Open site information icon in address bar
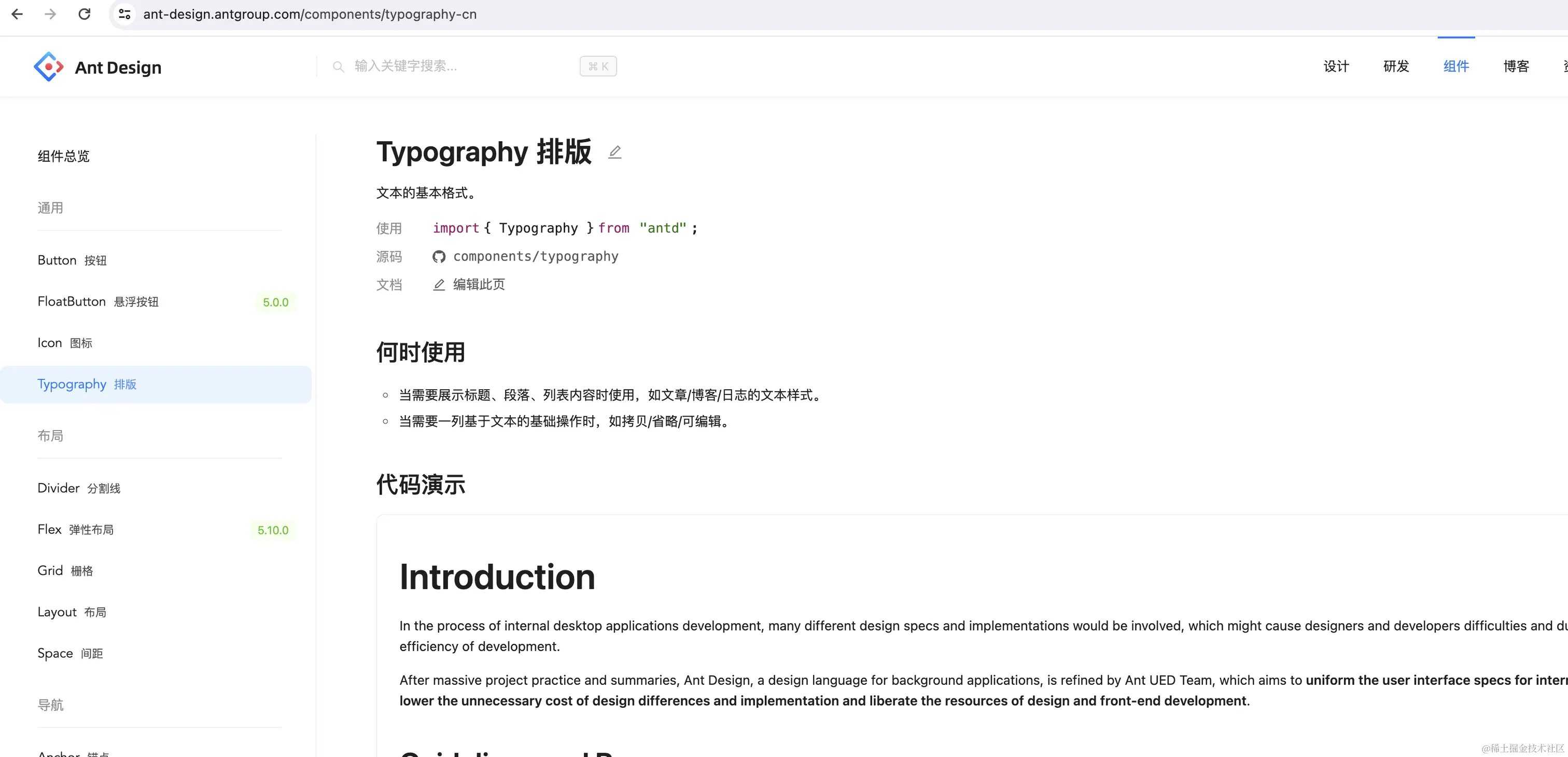Screen dimensions: 1568x757 point(125,14)
